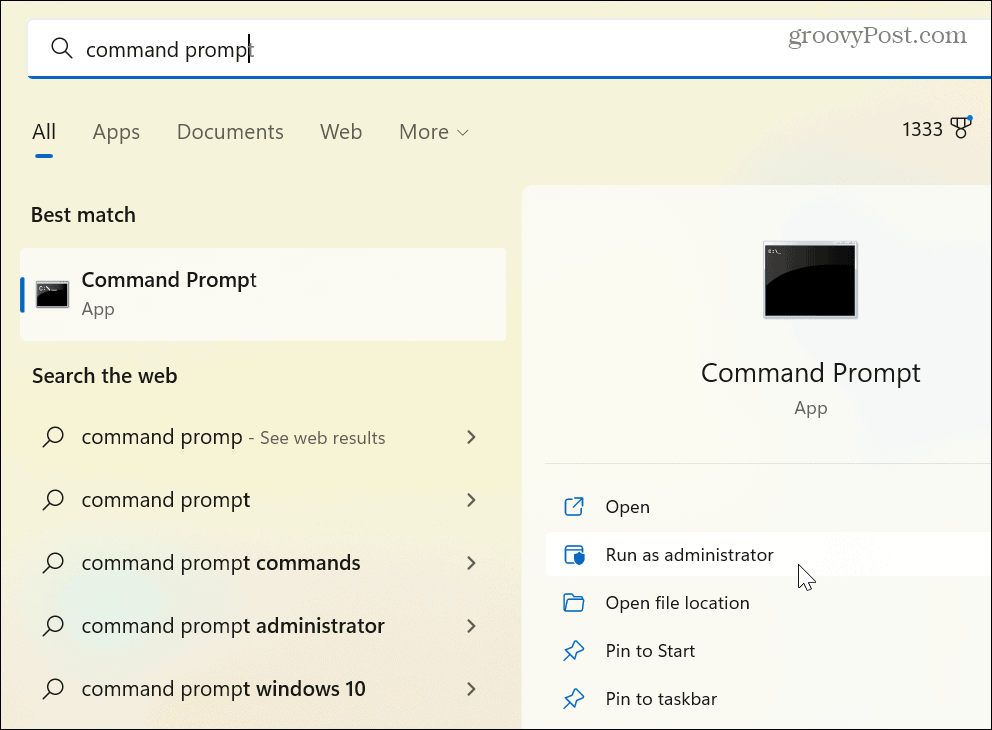Select the 'command prompt windows 10' suggestion
The image size is (992, 730).
coord(223,689)
